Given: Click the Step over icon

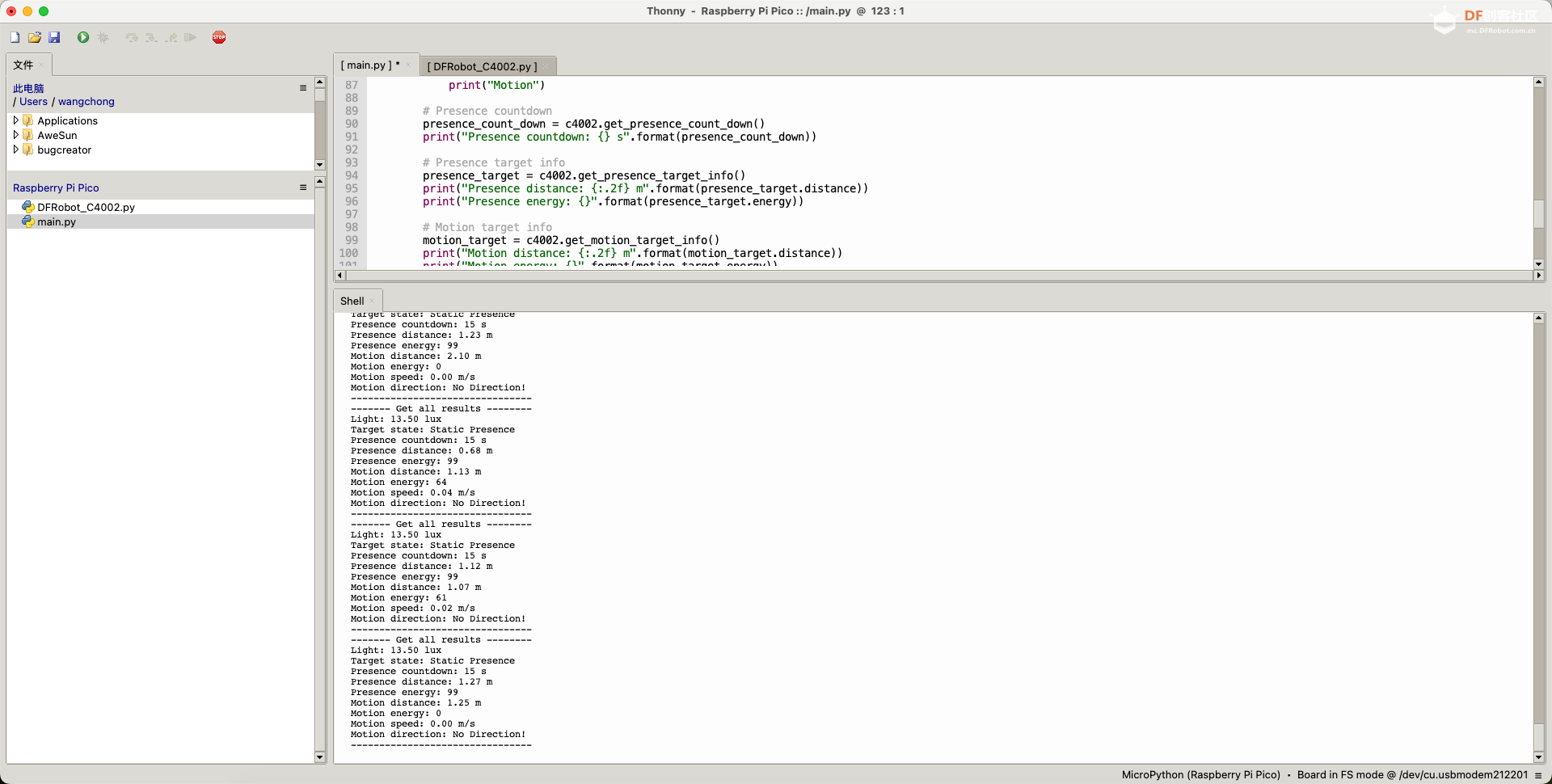Looking at the screenshot, I should pyautogui.click(x=132, y=37).
